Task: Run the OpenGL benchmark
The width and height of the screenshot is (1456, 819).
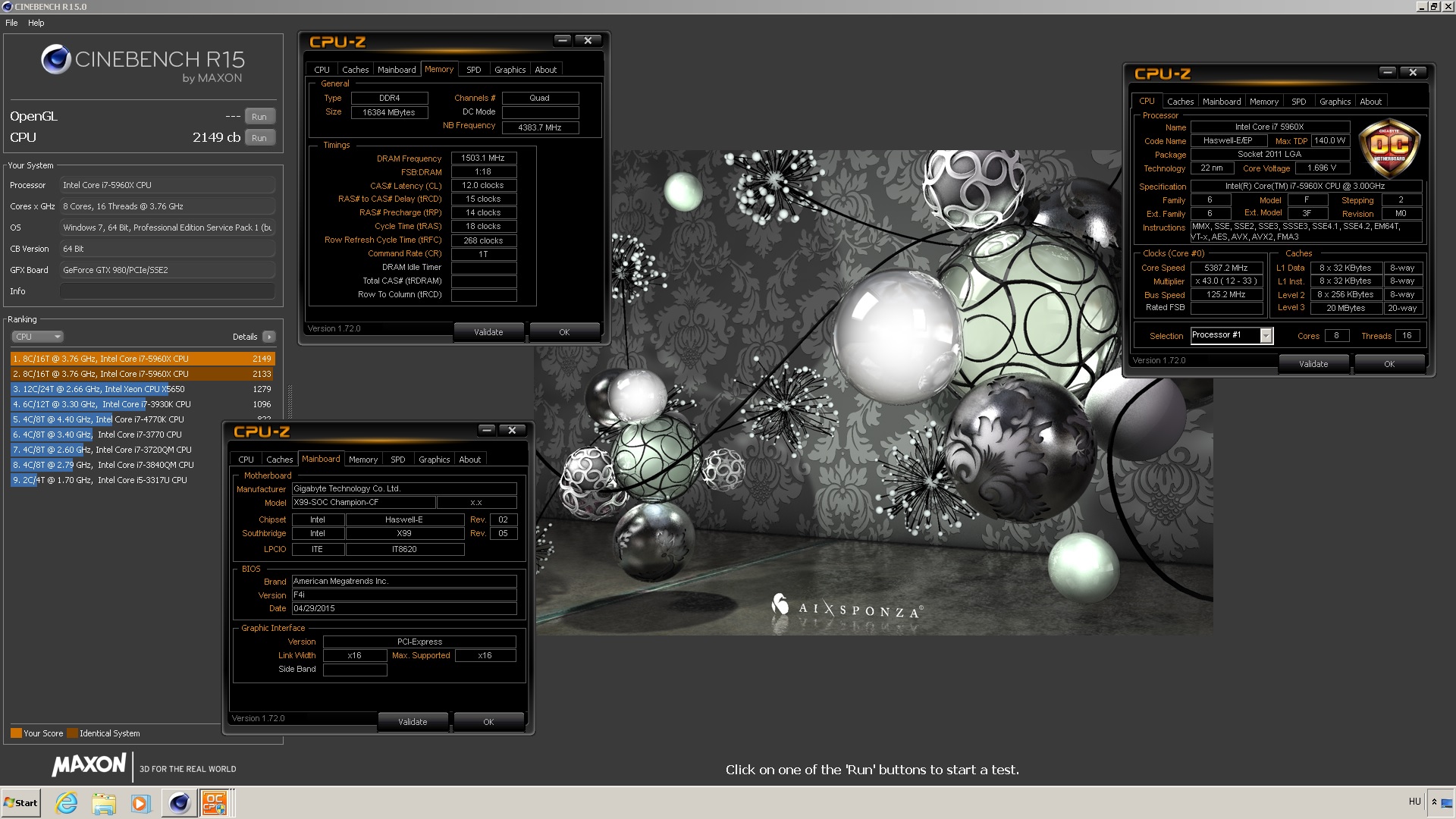Action: click(259, 117)
